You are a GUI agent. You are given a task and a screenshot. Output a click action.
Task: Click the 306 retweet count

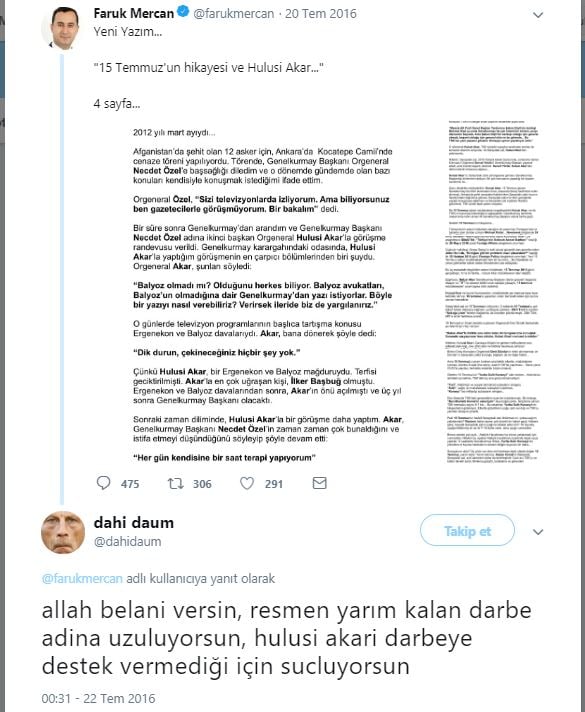202,484
